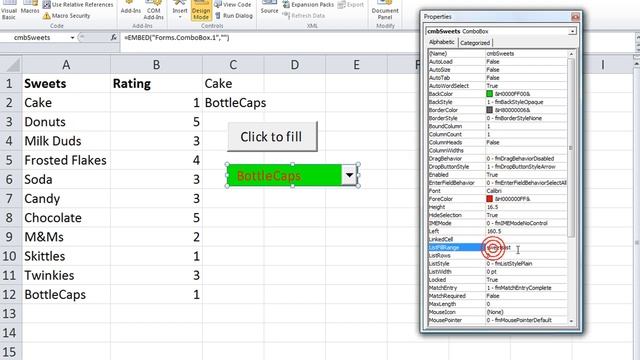Click the Properties list scroll-down arrow
The image size is (640, 360).
click(x=571, y=321)
